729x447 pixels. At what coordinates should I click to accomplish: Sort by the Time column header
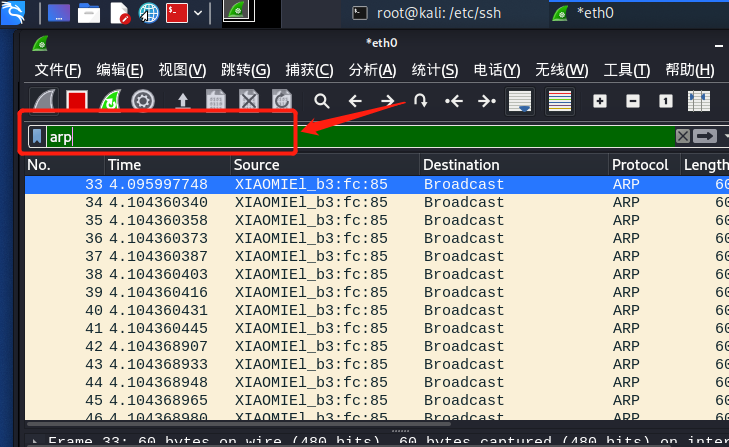tap(167, 165)
